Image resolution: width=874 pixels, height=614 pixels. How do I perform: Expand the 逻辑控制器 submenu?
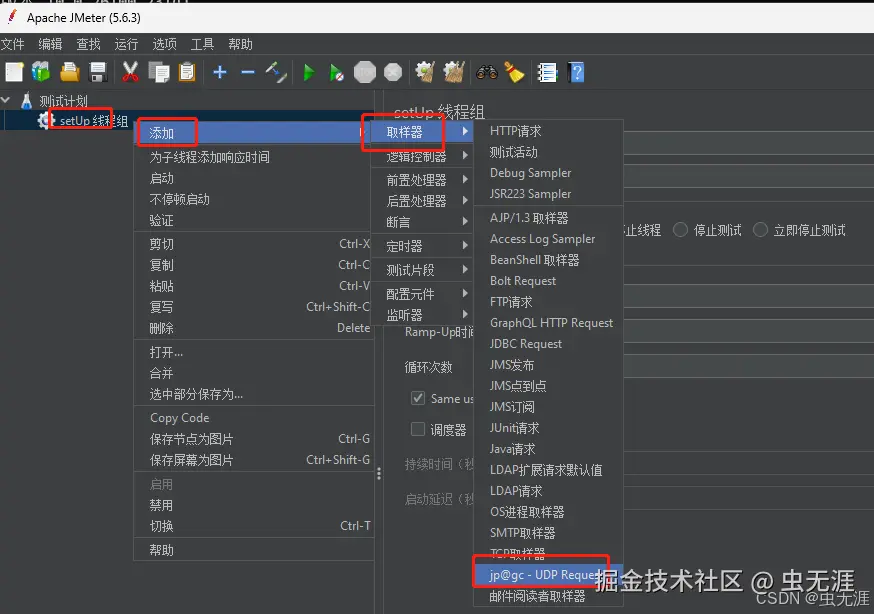(x=418, y=155)
